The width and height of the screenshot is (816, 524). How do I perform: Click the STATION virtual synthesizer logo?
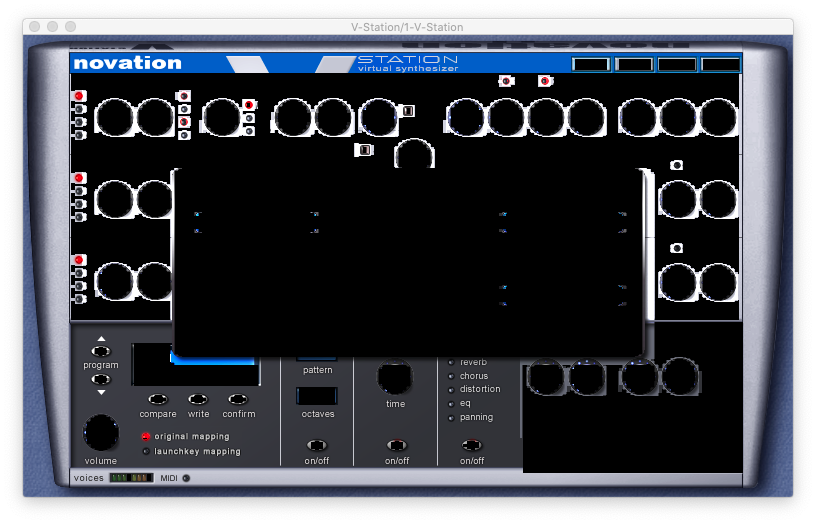coord(408,63)
